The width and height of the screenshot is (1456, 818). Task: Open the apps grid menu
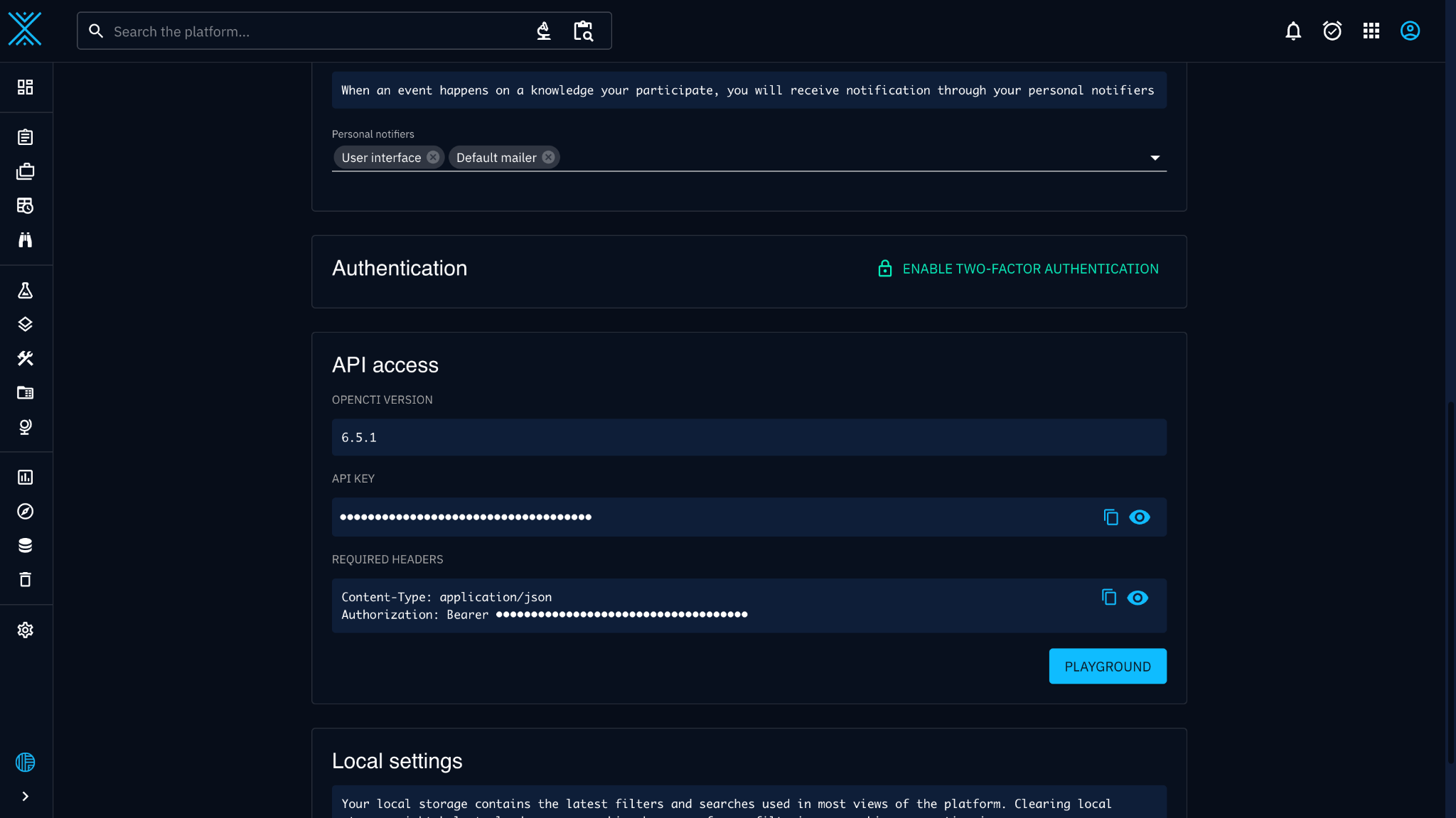pos(1371,31)
